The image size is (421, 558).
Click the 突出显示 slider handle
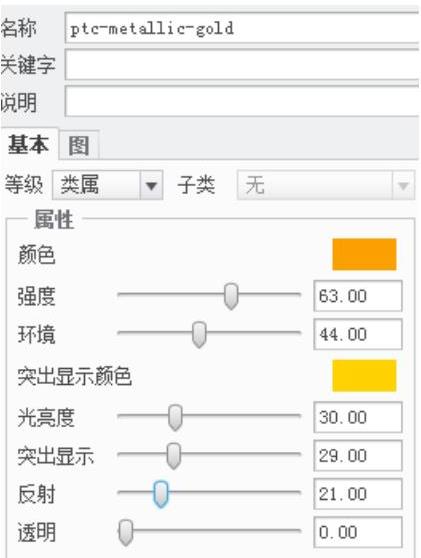[x=174, y=456]
